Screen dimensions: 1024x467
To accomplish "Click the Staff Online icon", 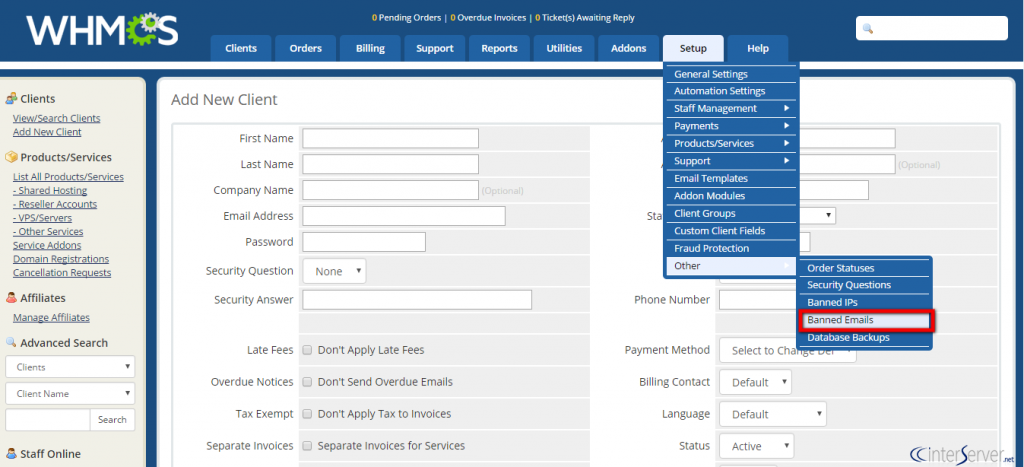I will pyautogui.click(x=11, y=454).
